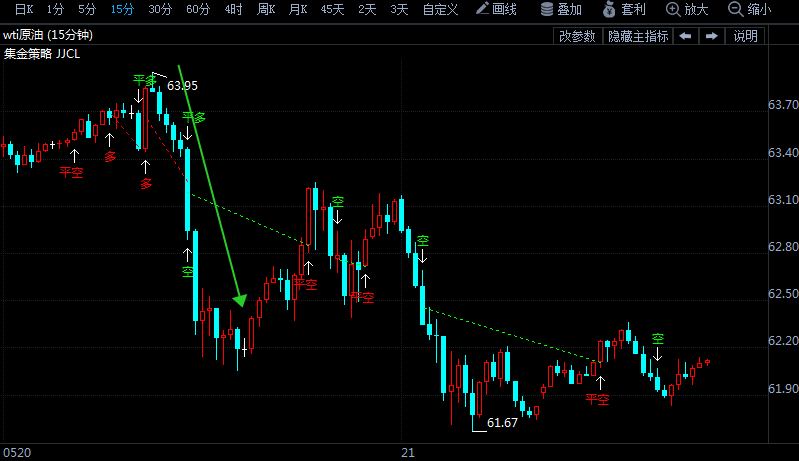Viewport: 799px width, 461px height.
Task: Open the 套利 arbitrage tool
Action: tap(624, 9)
